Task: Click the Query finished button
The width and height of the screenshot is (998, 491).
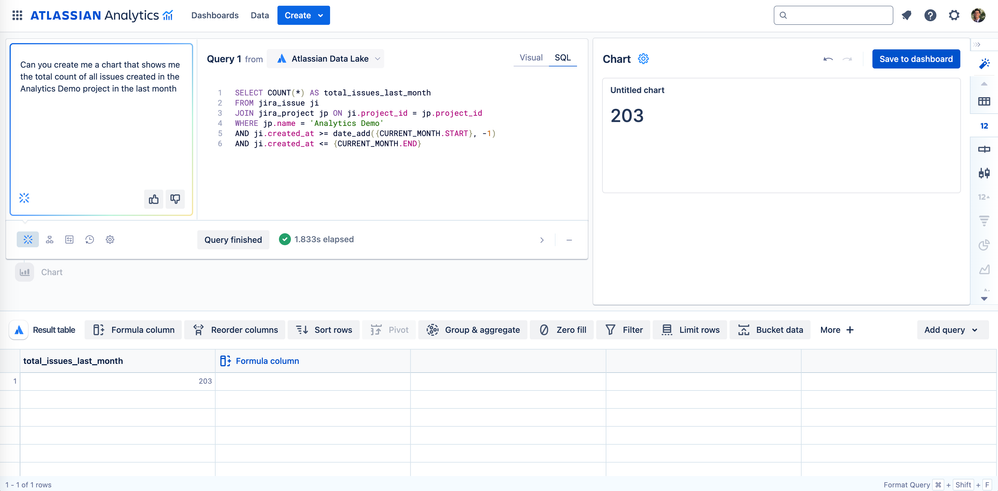Action: (233, 240)
